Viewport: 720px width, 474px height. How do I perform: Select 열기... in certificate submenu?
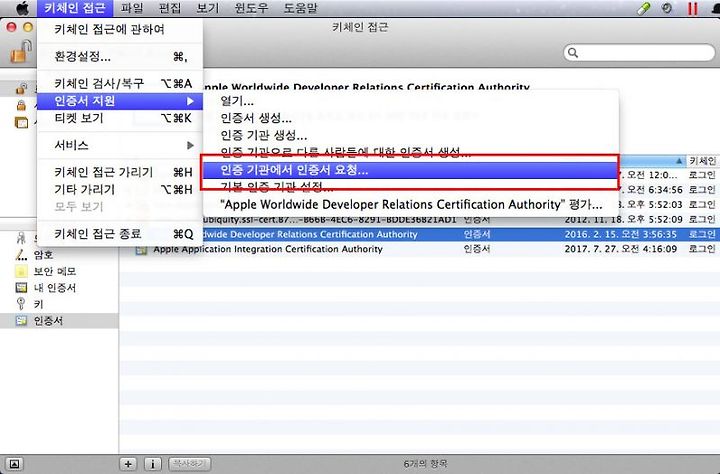click(x=411, y=101)
